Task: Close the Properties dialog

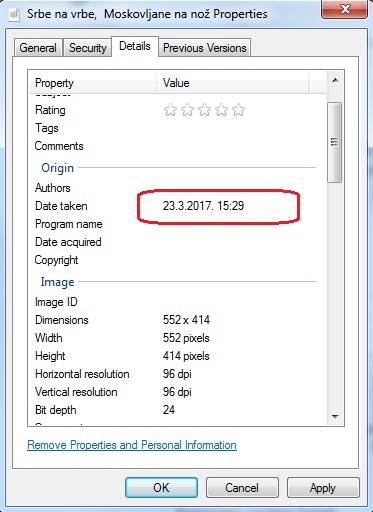Action: 344,9
